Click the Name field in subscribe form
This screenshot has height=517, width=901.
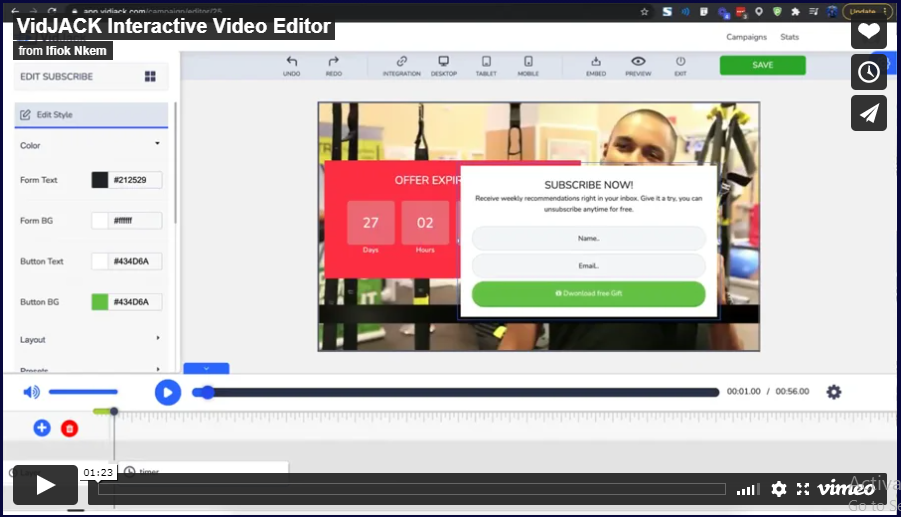[588, 238]
